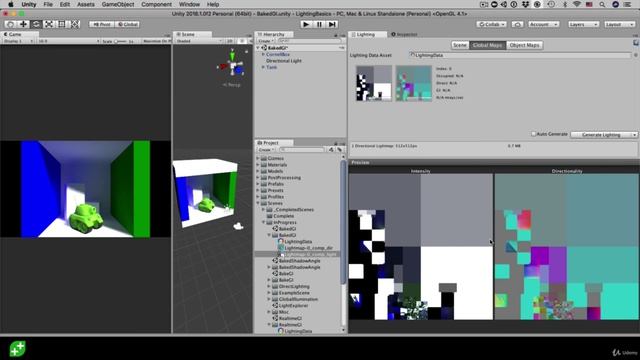
Task: Toggle scene lighting in Scene view
Action: (x=242, y=41)
